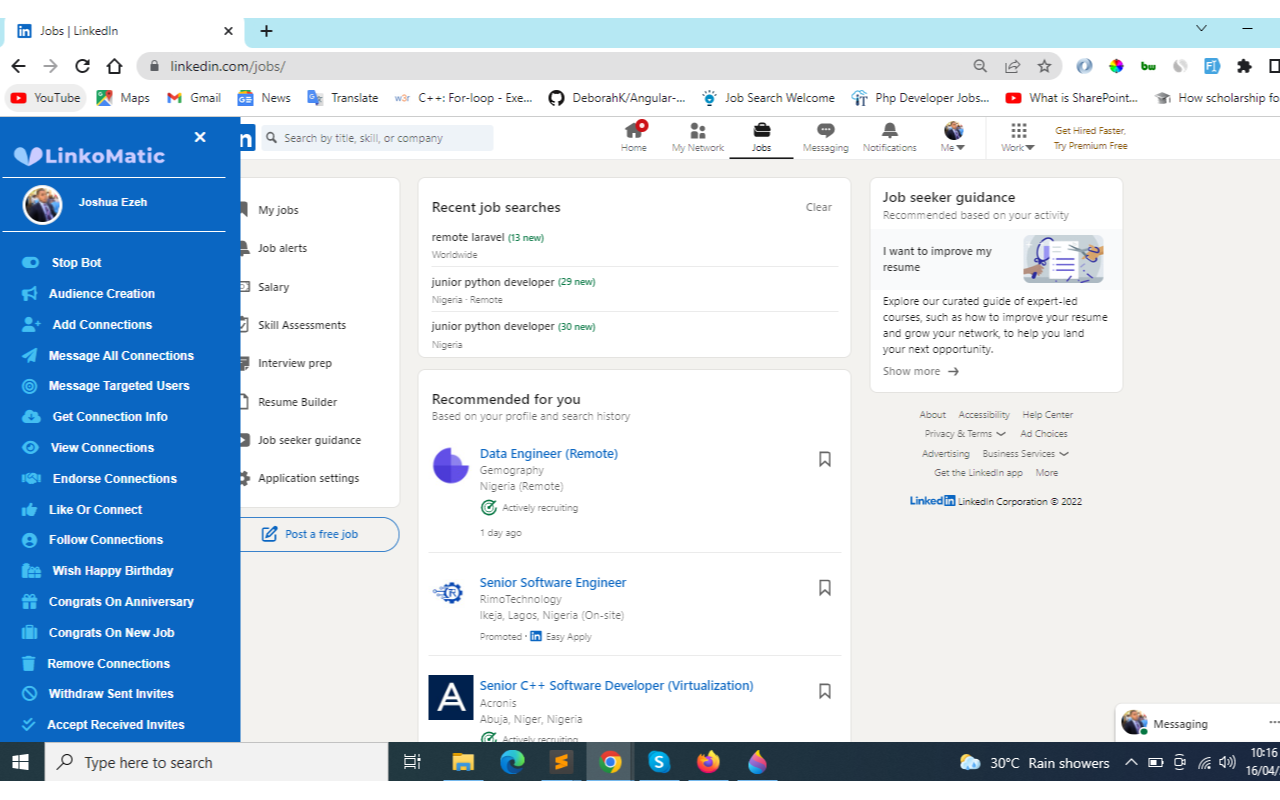The height and width of the screenshot is (800, 1280).
Task: Select Wish Happy Birthday cake icon
Action: pyautogui.click(x=32, y=571)
